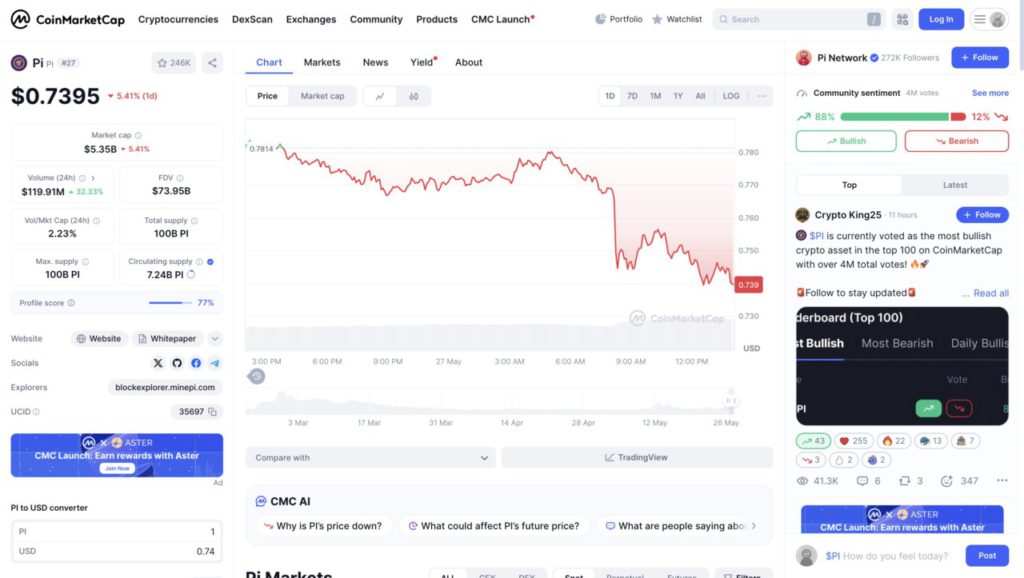Open the CoinMarketCap app grid icon in header

tap(902, 19)
